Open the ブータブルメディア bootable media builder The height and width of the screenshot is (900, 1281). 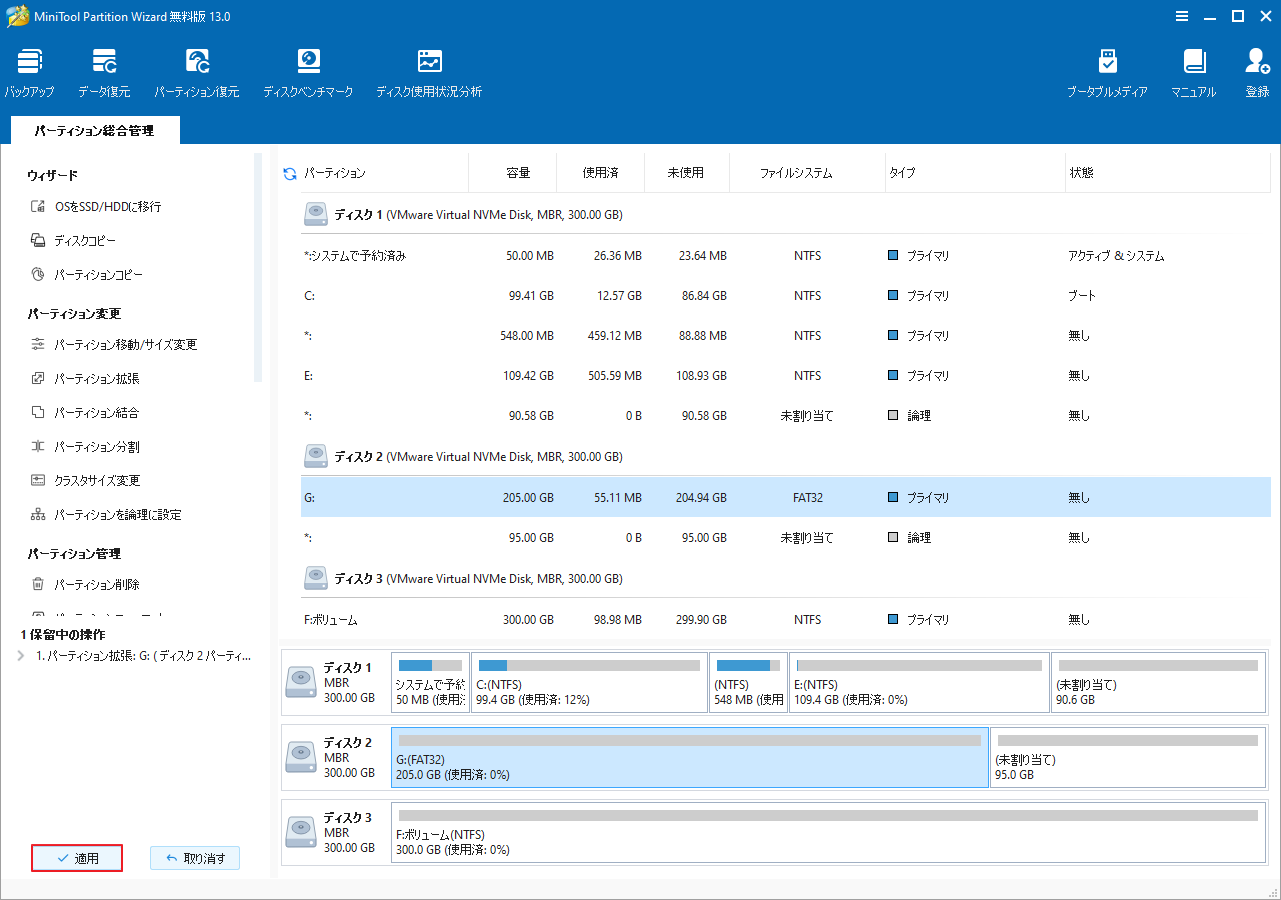click(x=1108, y=72)
